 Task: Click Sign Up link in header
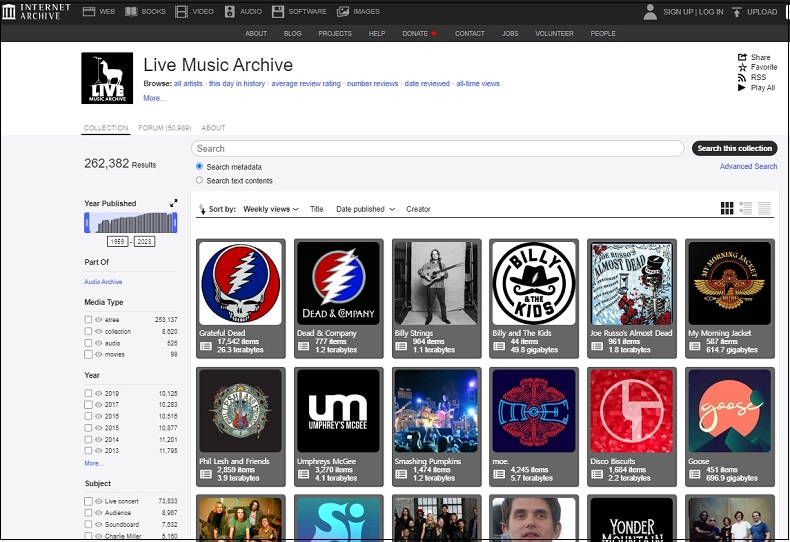[678, 12]
